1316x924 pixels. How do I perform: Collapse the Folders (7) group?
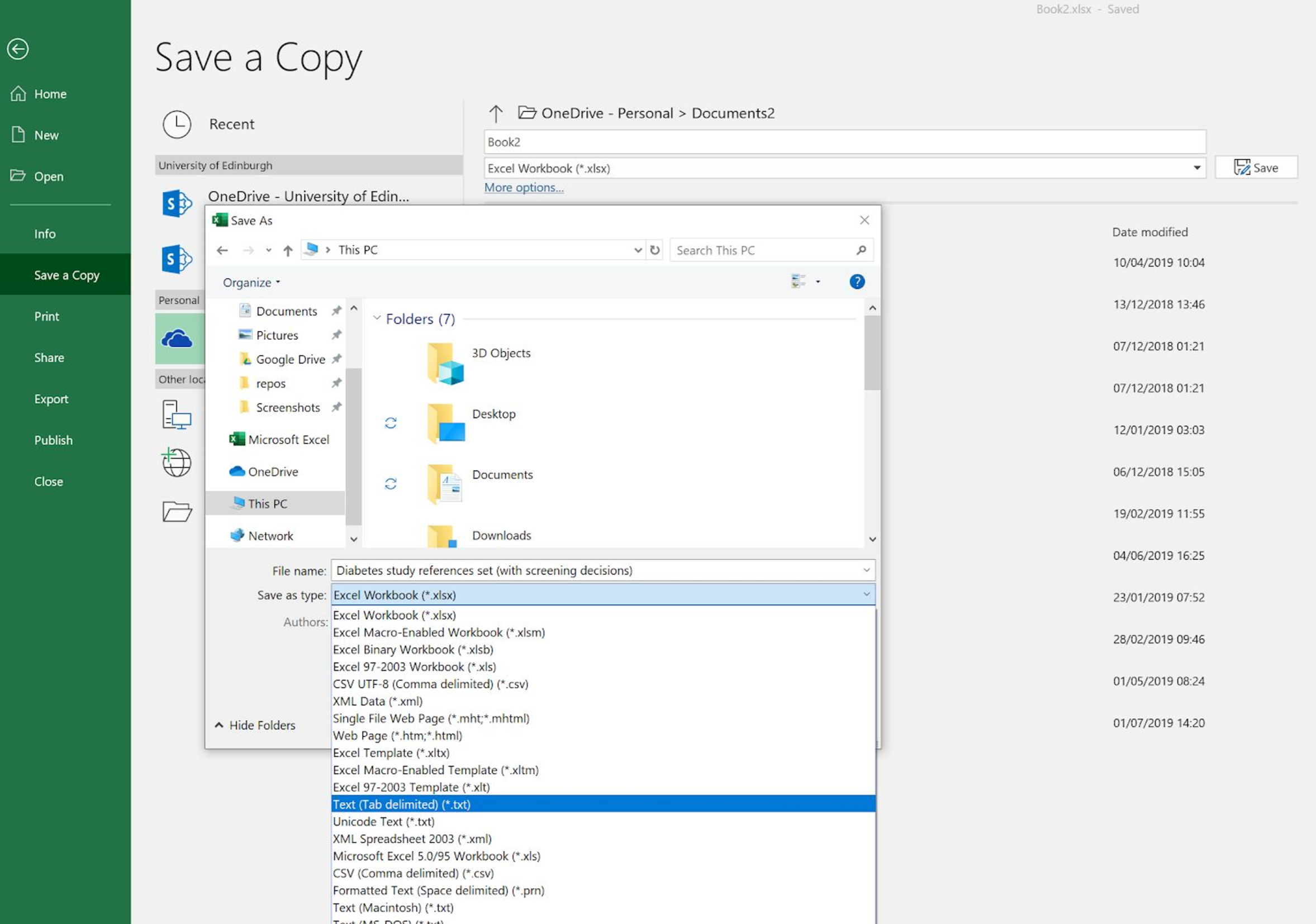[x=377, y=318]
